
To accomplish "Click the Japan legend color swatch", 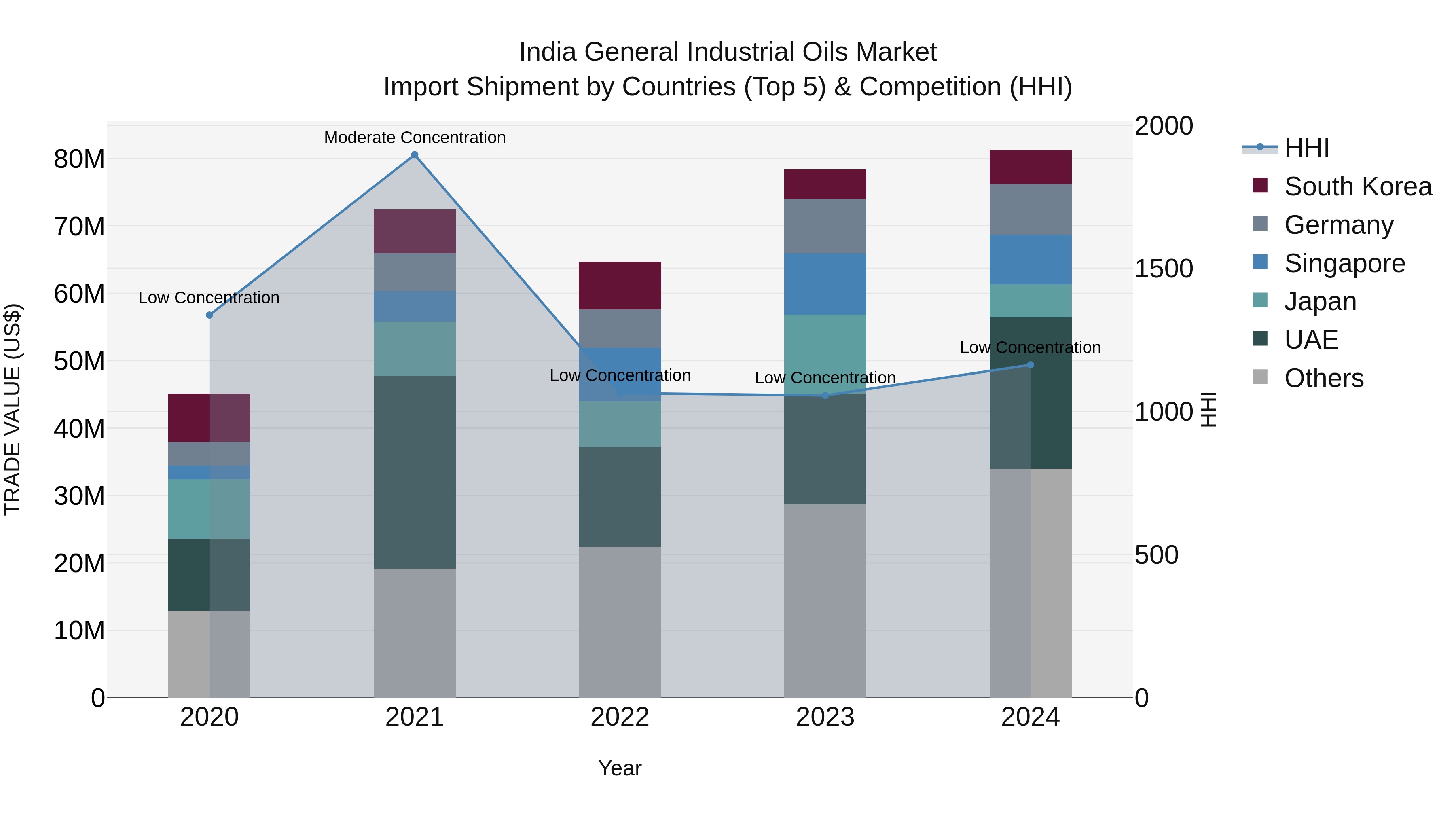I will tap(1260, 301).
